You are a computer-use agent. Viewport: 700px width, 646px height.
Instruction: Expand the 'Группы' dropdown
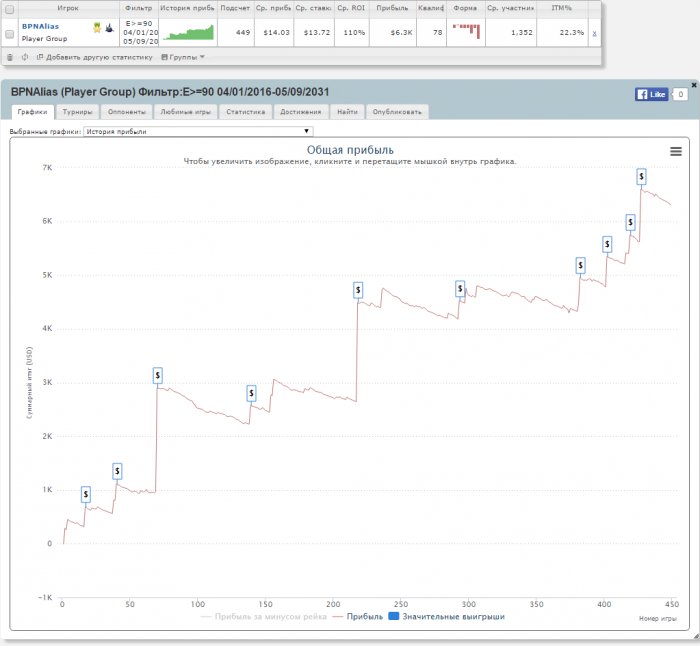[x=180, y=57]
